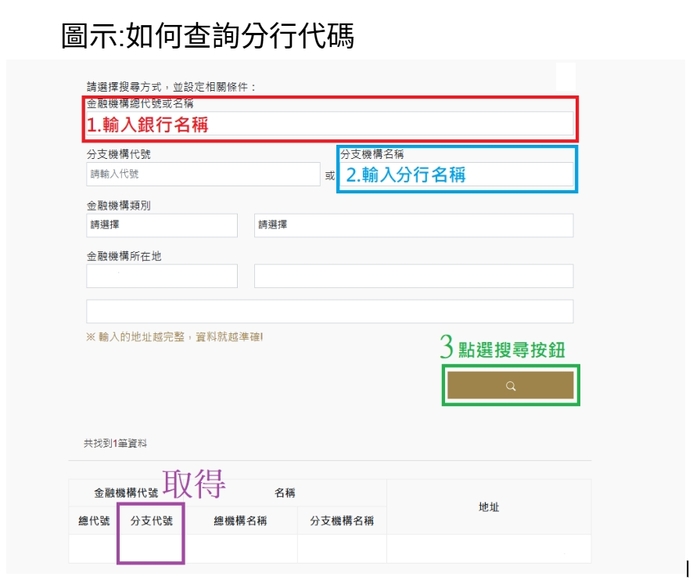This screenshot has height=580, width=700.
Task: Click the 總機構名稱 column header
Action: coord(240,521)
